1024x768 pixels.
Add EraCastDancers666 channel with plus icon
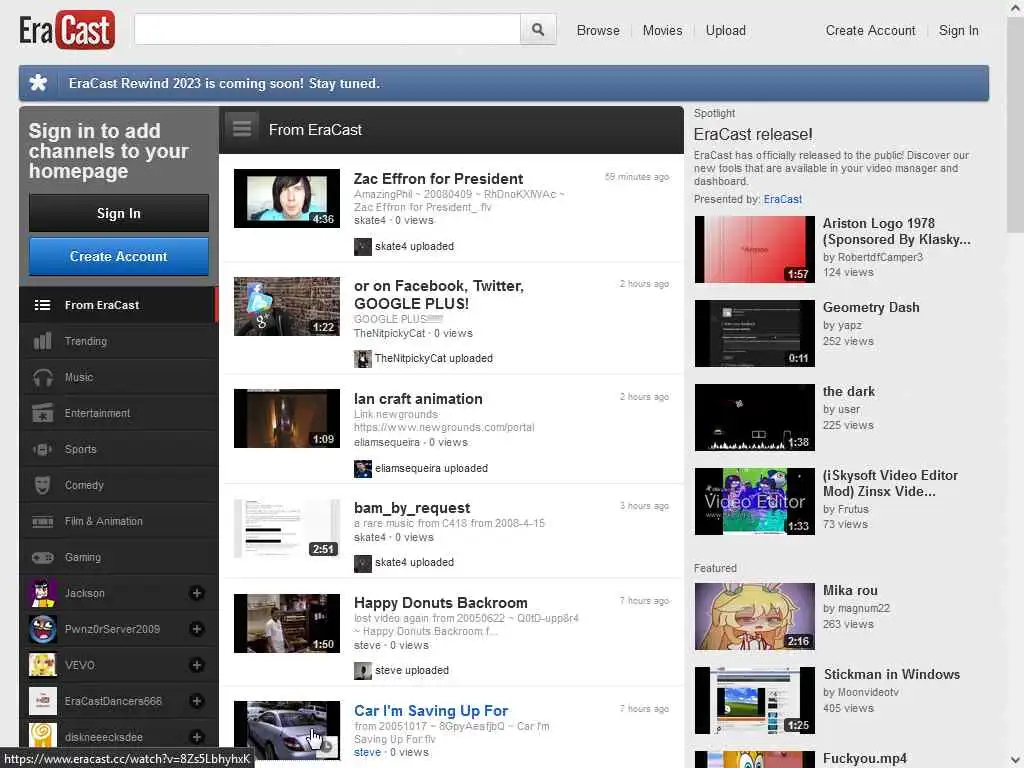(197, 701)
